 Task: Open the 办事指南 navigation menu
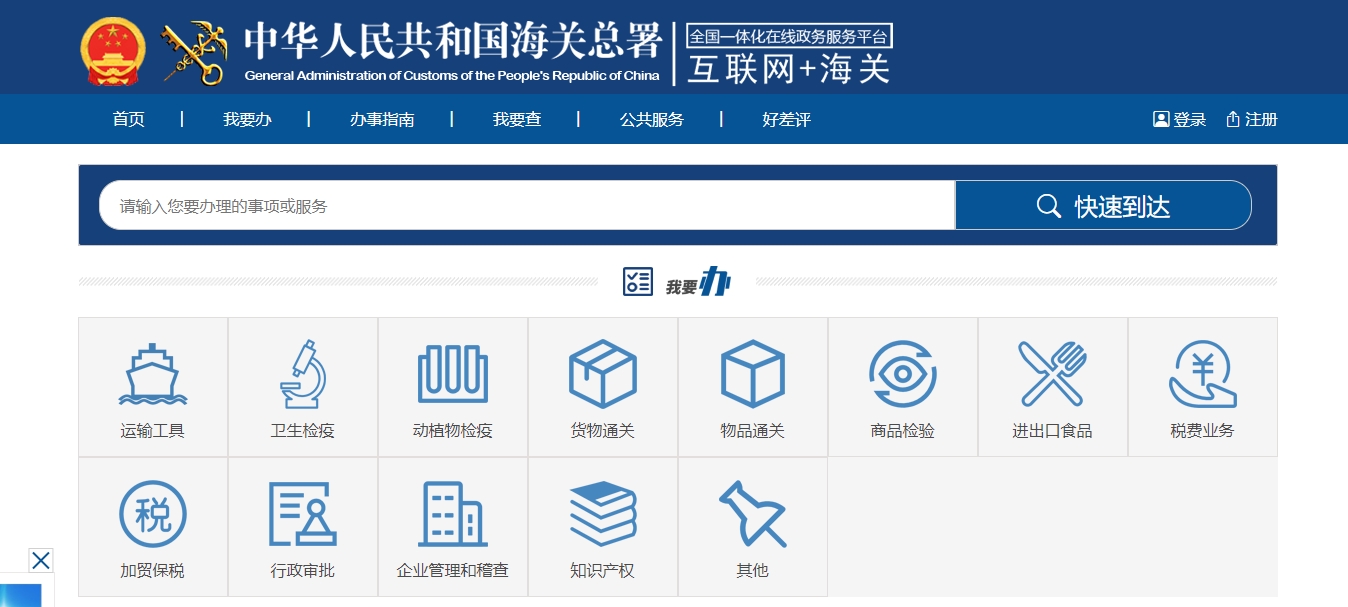(382, 120)
